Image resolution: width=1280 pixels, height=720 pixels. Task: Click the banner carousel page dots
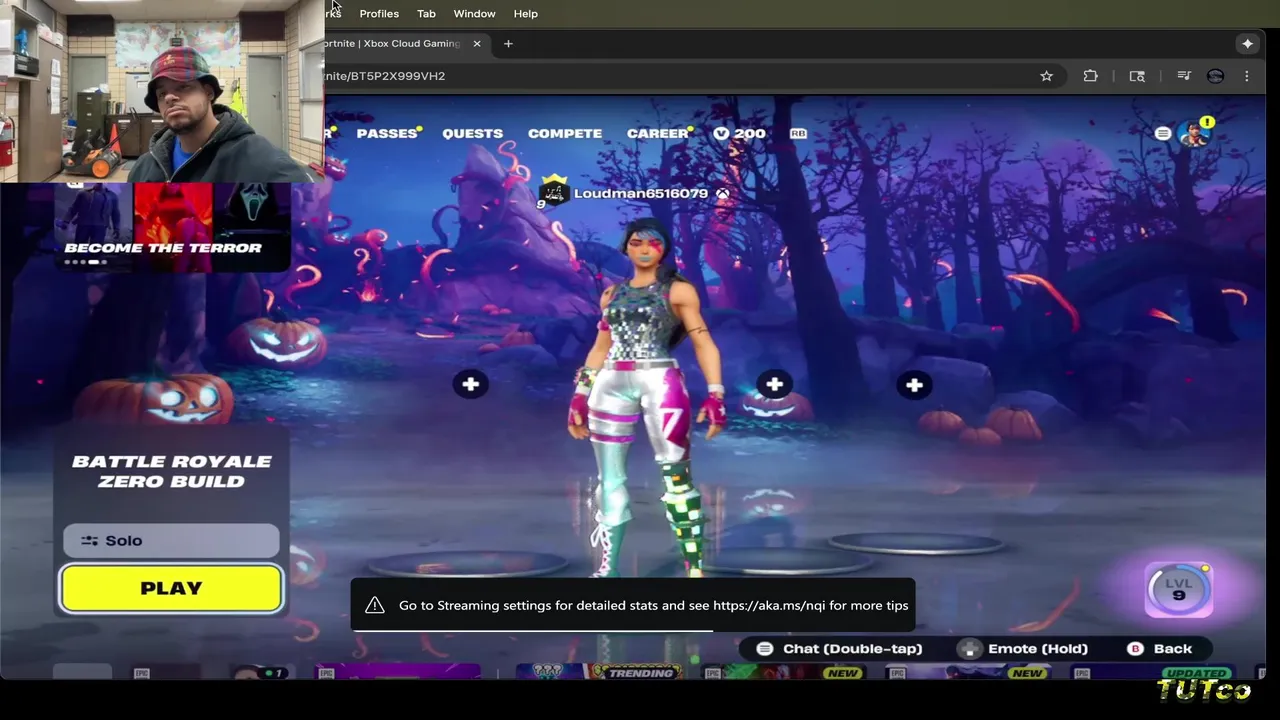[86, 262]
